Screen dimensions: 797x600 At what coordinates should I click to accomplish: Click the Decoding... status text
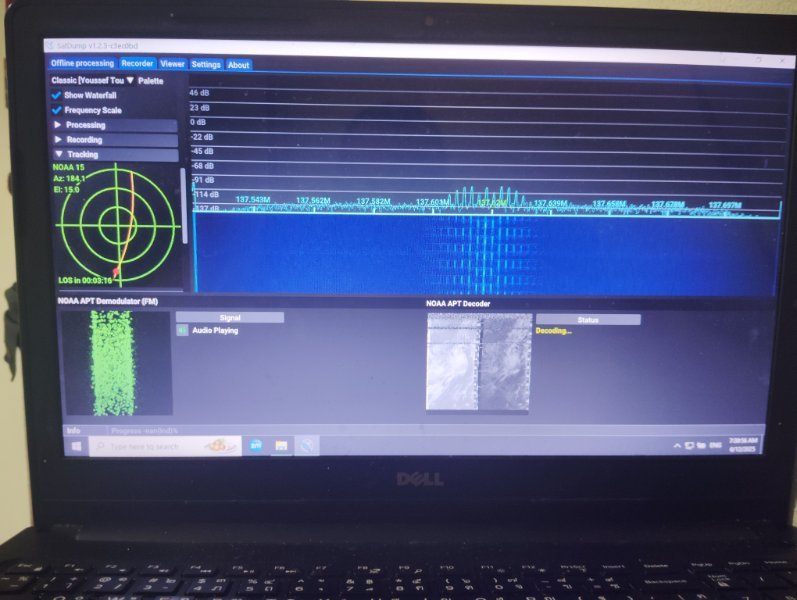(x=554, y=331)
